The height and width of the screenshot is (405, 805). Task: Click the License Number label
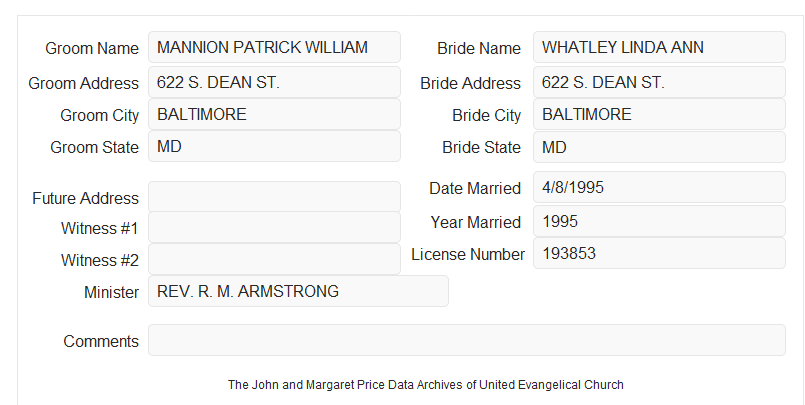468,255
